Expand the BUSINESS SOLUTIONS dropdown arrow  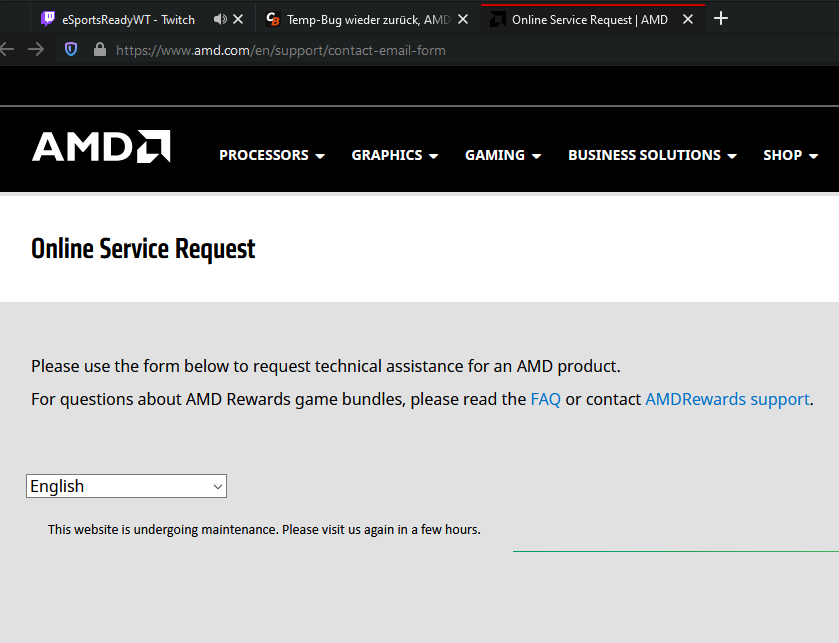click(x=733, y=156)
